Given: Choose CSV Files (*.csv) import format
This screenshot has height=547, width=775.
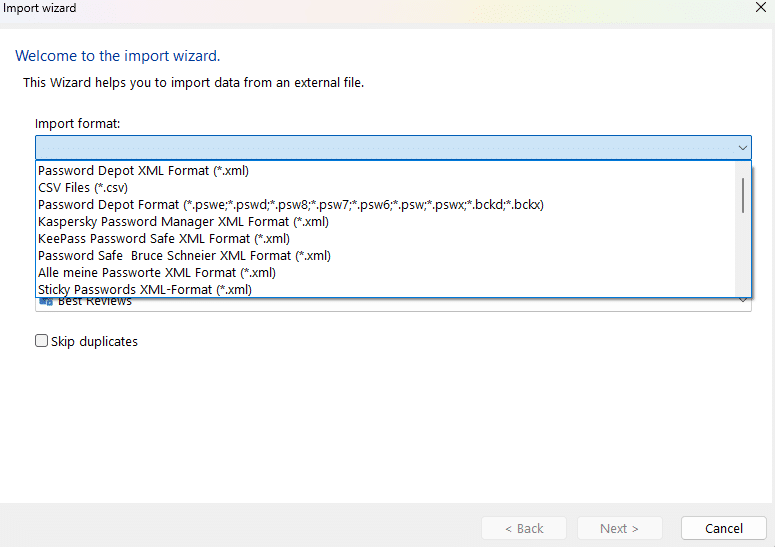Looking at the screenshot, I should coord(386,188).
